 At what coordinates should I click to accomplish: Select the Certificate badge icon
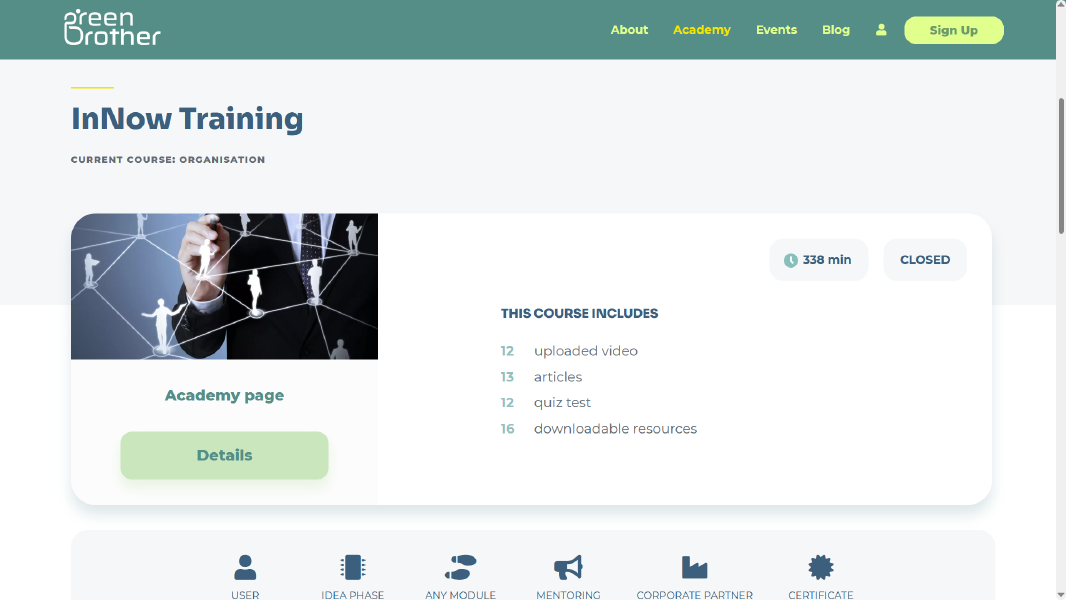click(821, 567)
